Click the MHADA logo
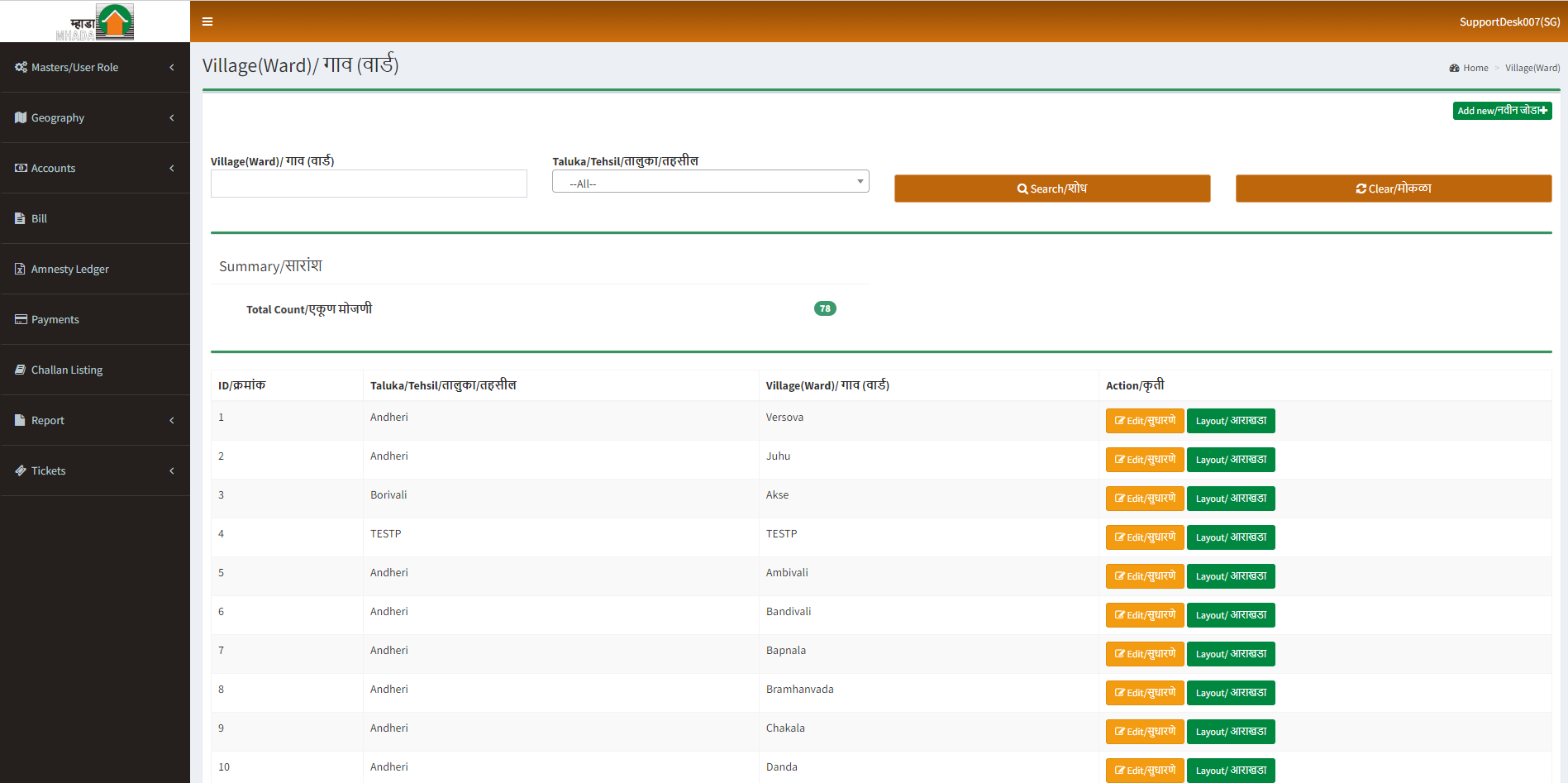This screenshot has height=783, width=1568. [x=95, y=21]
